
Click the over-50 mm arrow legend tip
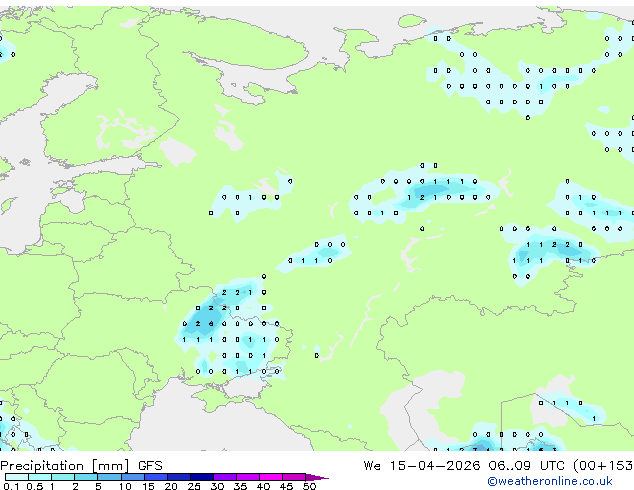point(317,477)
